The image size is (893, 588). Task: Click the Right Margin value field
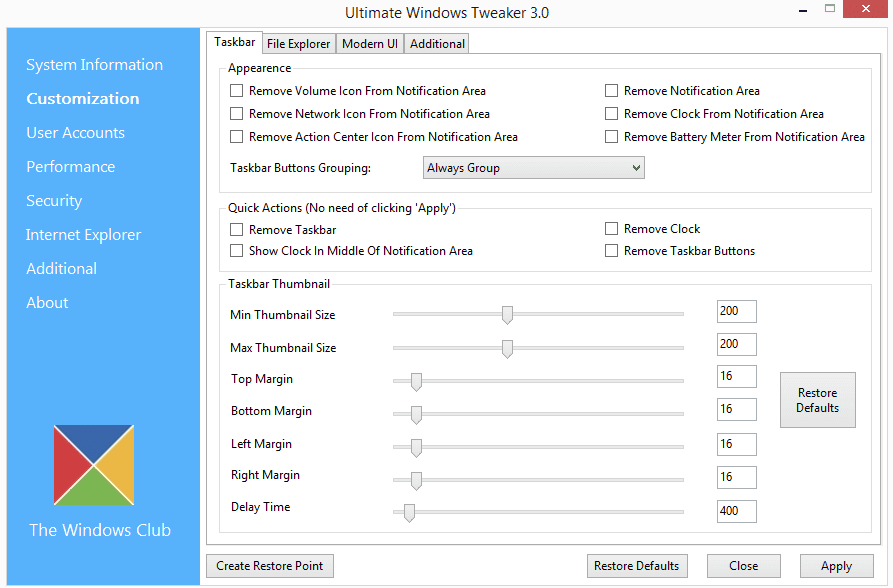737,477
